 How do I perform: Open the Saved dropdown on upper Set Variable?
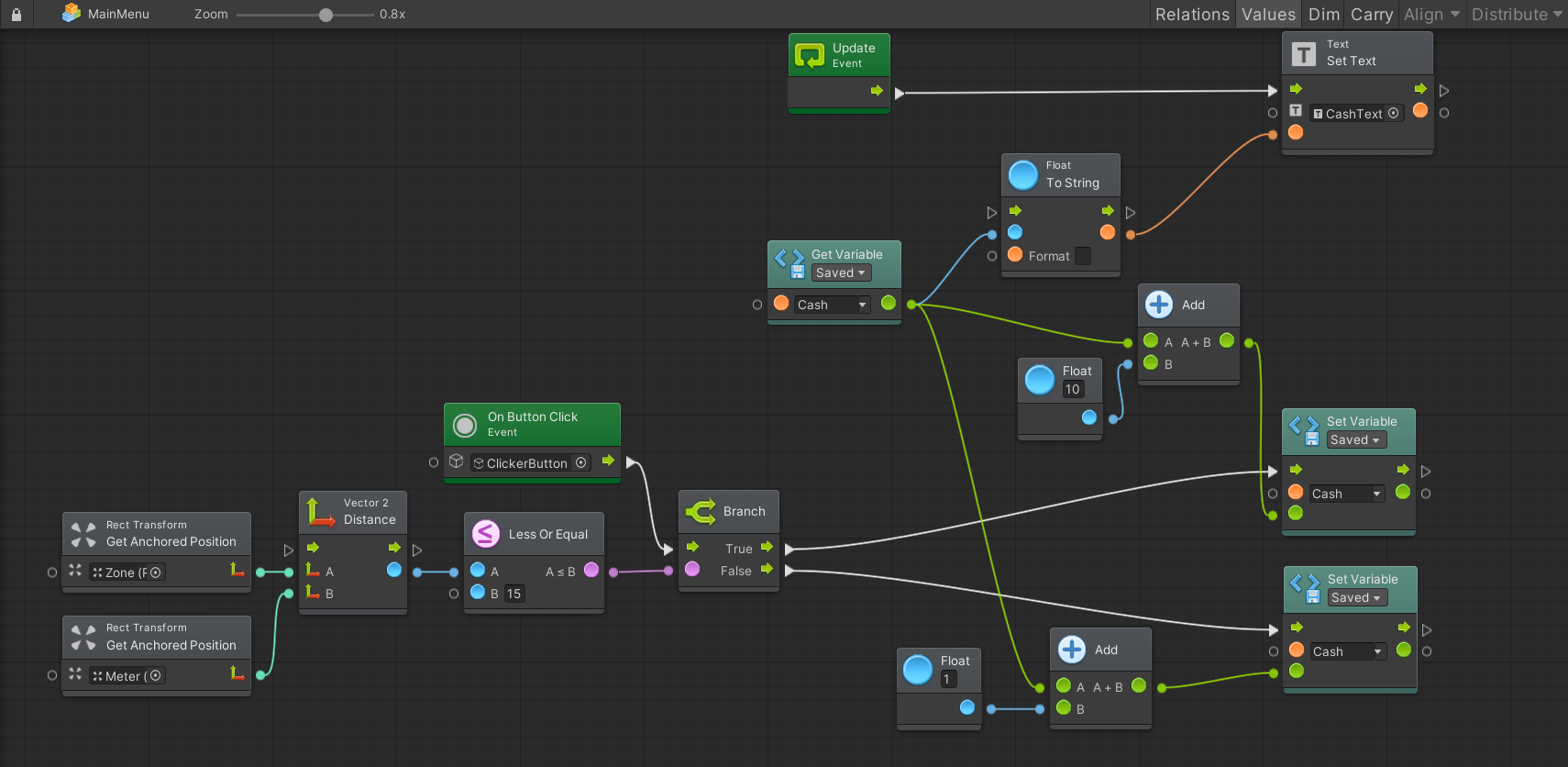tap(1356, 439)
